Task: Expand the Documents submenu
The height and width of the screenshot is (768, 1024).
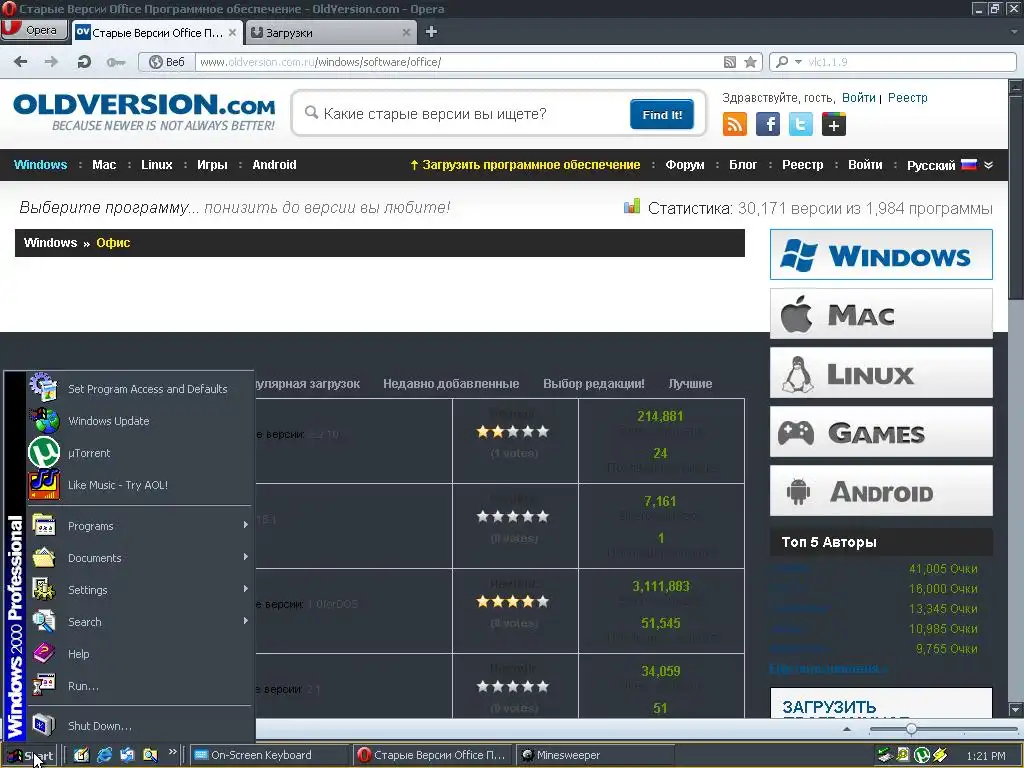Action: pos(140,558)
